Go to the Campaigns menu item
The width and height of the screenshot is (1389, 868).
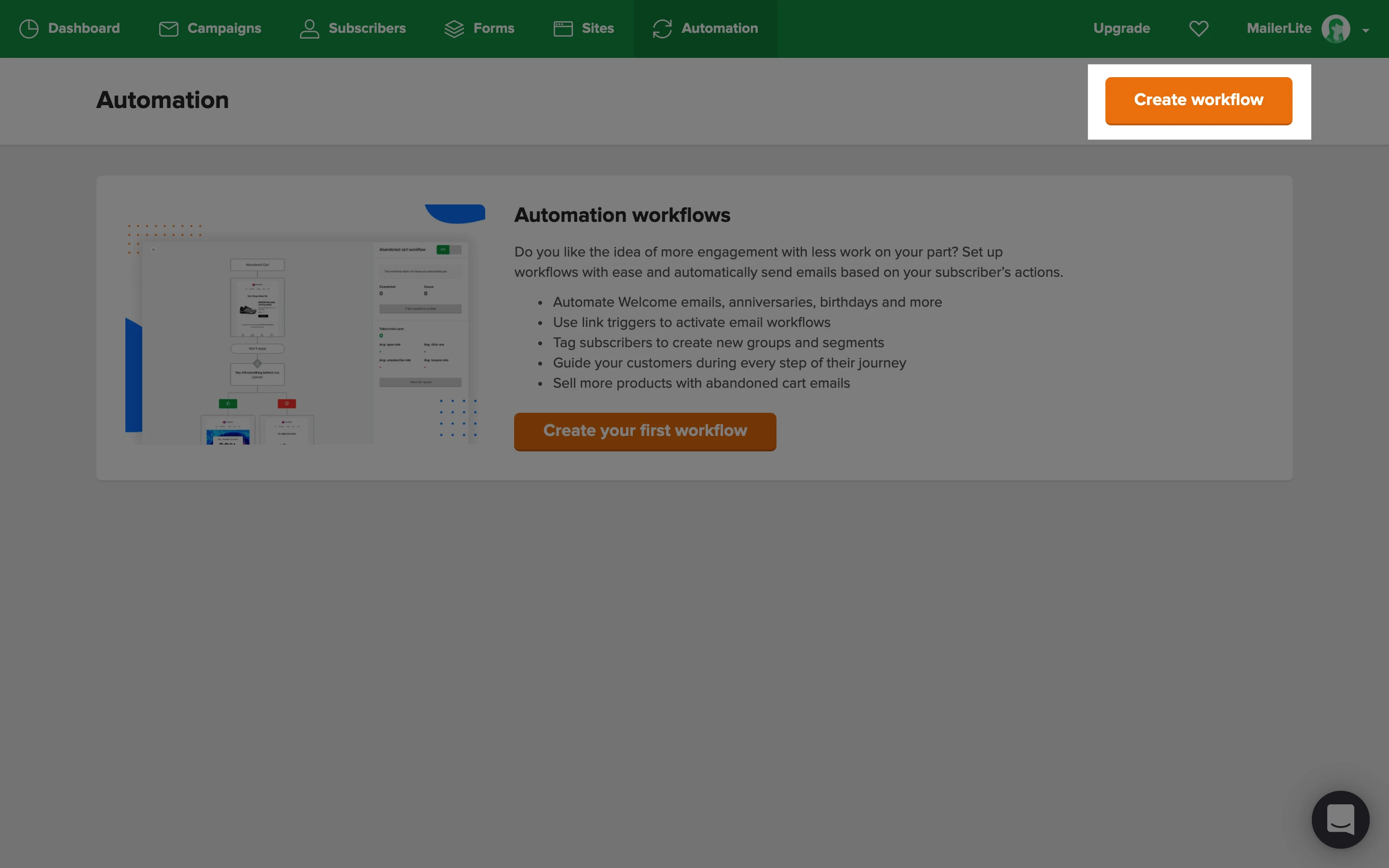point(224,29)
